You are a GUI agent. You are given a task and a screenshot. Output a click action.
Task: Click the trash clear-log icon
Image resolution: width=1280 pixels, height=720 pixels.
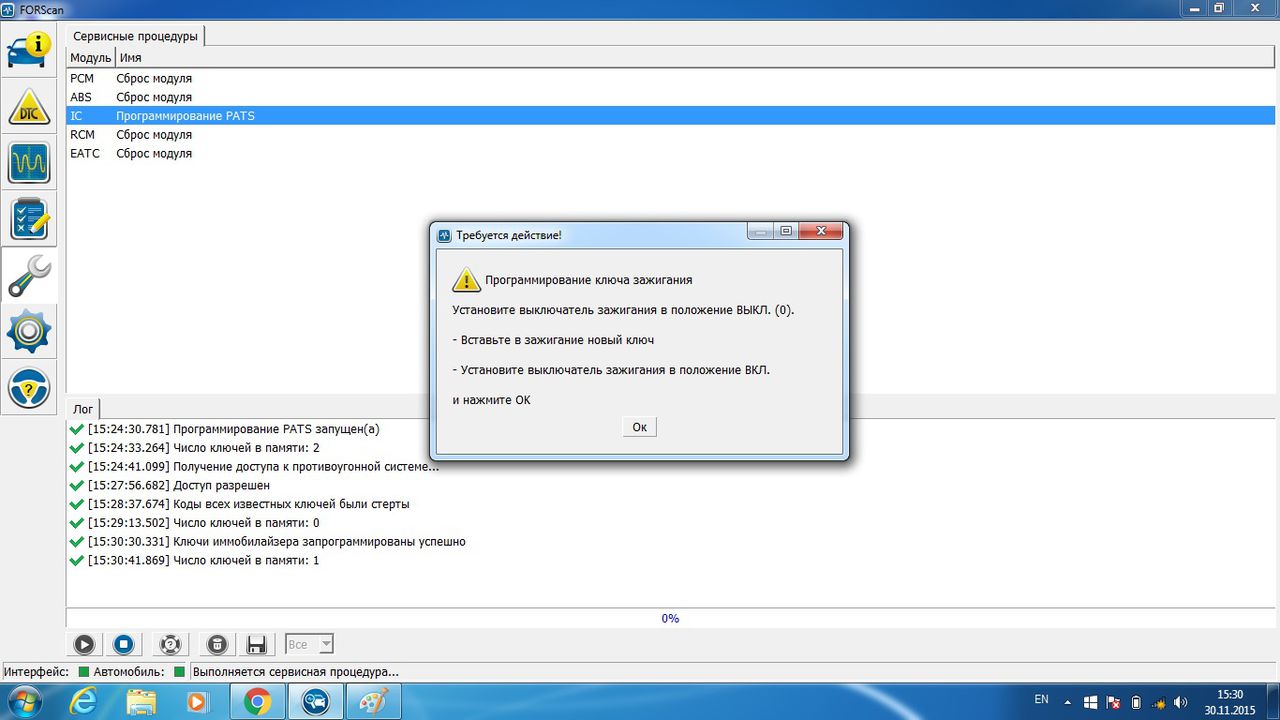pyautogui.click(x=218, y=645)
